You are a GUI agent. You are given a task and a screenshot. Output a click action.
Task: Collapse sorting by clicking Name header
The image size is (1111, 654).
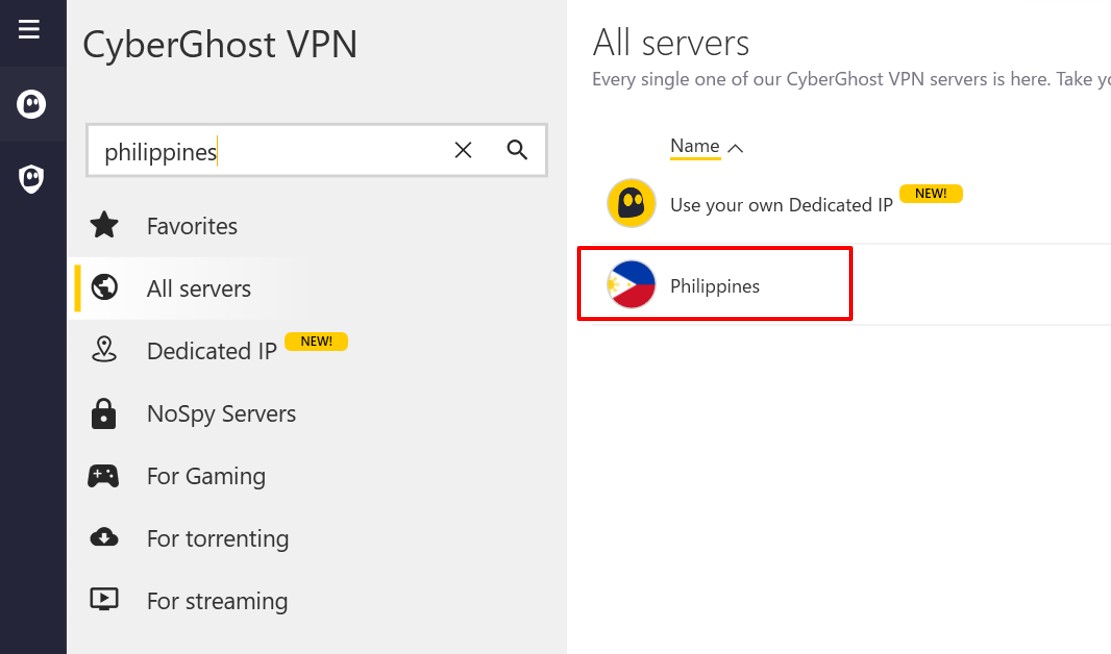point(694,145)
